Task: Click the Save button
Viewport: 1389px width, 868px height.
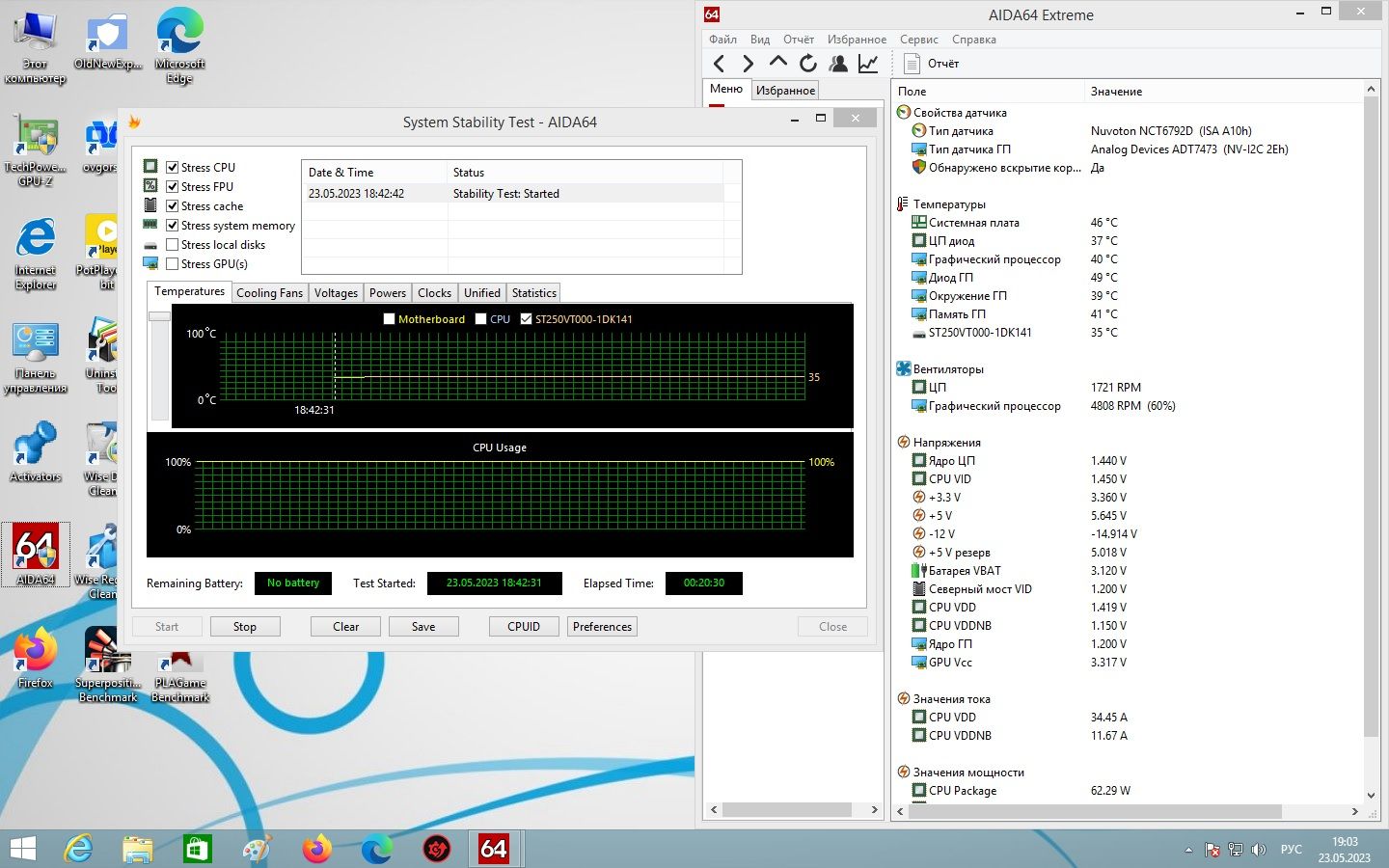Action: [x=423, y=627]
